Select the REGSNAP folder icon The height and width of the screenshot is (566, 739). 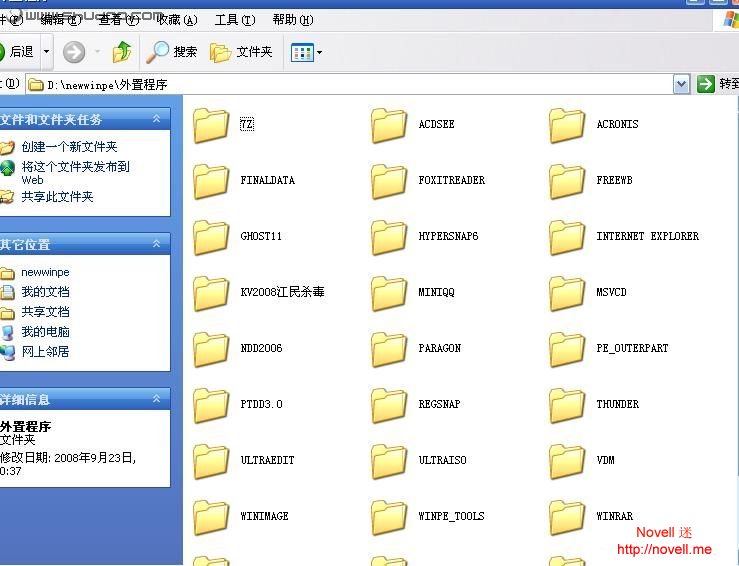(x=389, y=405)
